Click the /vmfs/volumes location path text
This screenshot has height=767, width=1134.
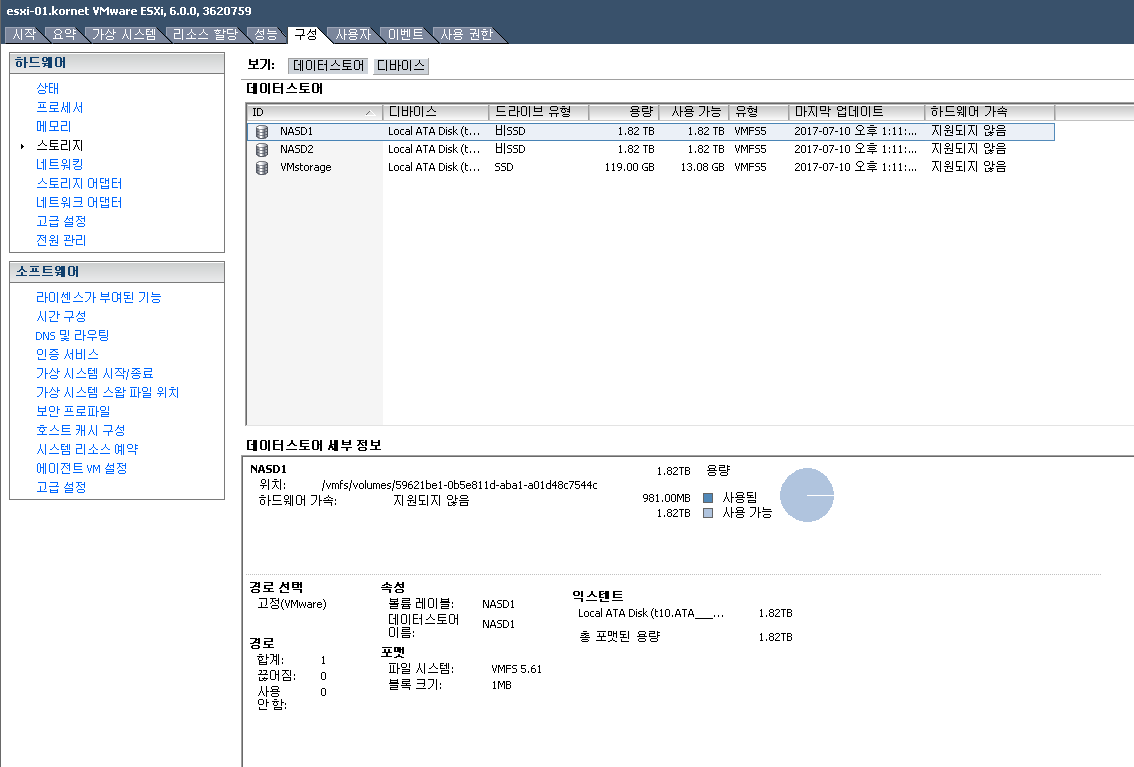click(459, 485)
